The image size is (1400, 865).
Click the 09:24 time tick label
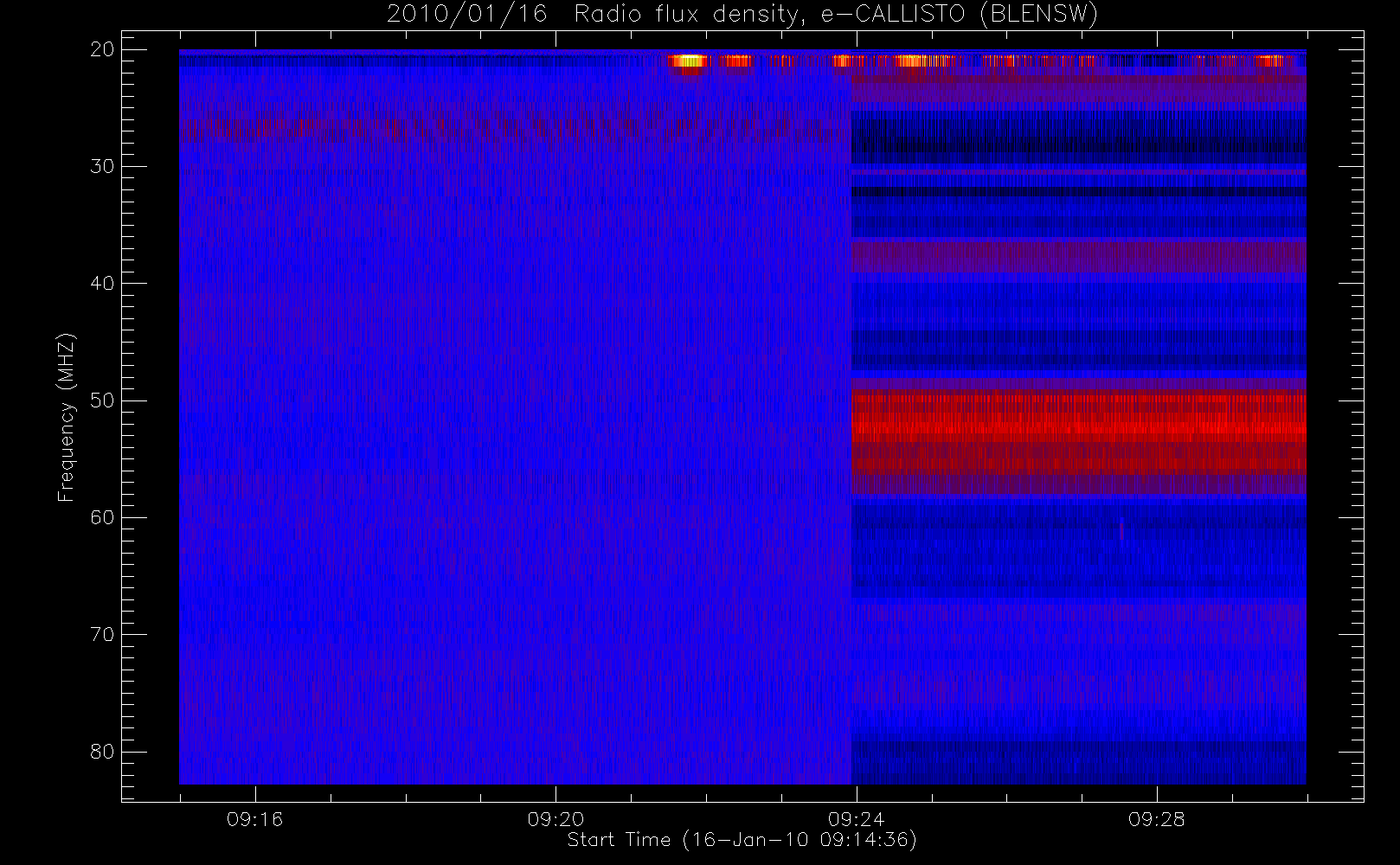[x=856, y=819]
